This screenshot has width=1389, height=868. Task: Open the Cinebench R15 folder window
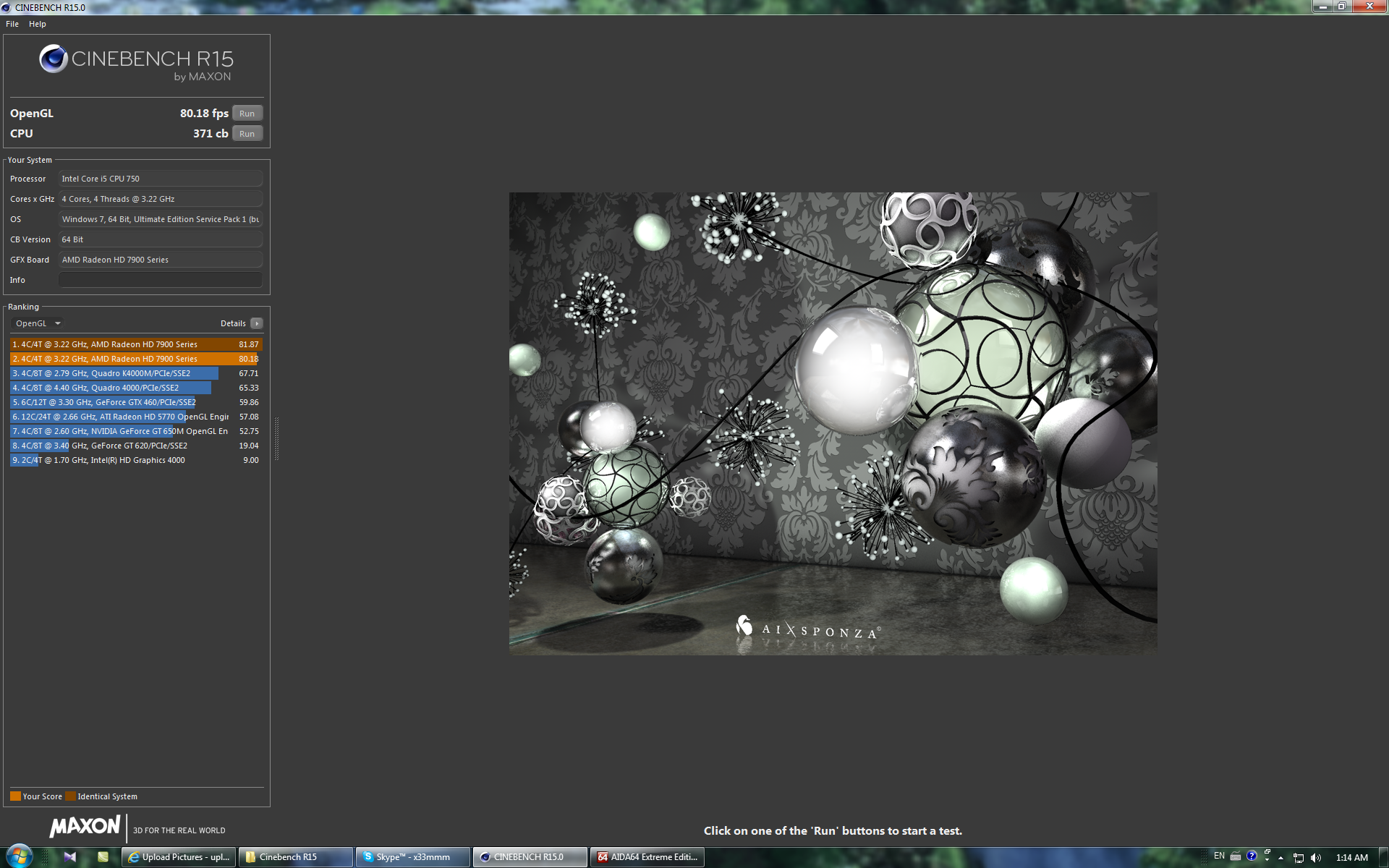(295, 857)
